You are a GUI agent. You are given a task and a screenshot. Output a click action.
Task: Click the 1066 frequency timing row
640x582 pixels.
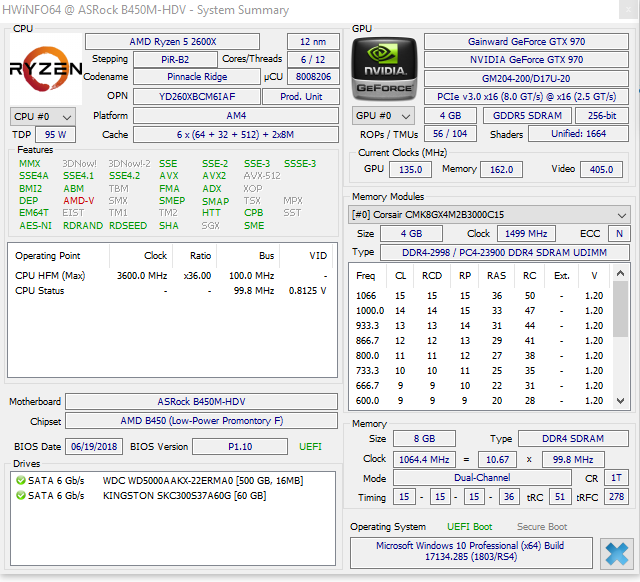pyautogui.click(x=480, y=295)
